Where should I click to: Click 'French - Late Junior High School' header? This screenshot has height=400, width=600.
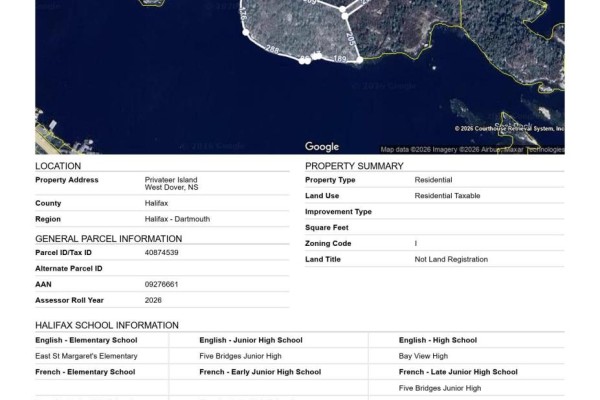pyautogui.click(x=458, y=372)
